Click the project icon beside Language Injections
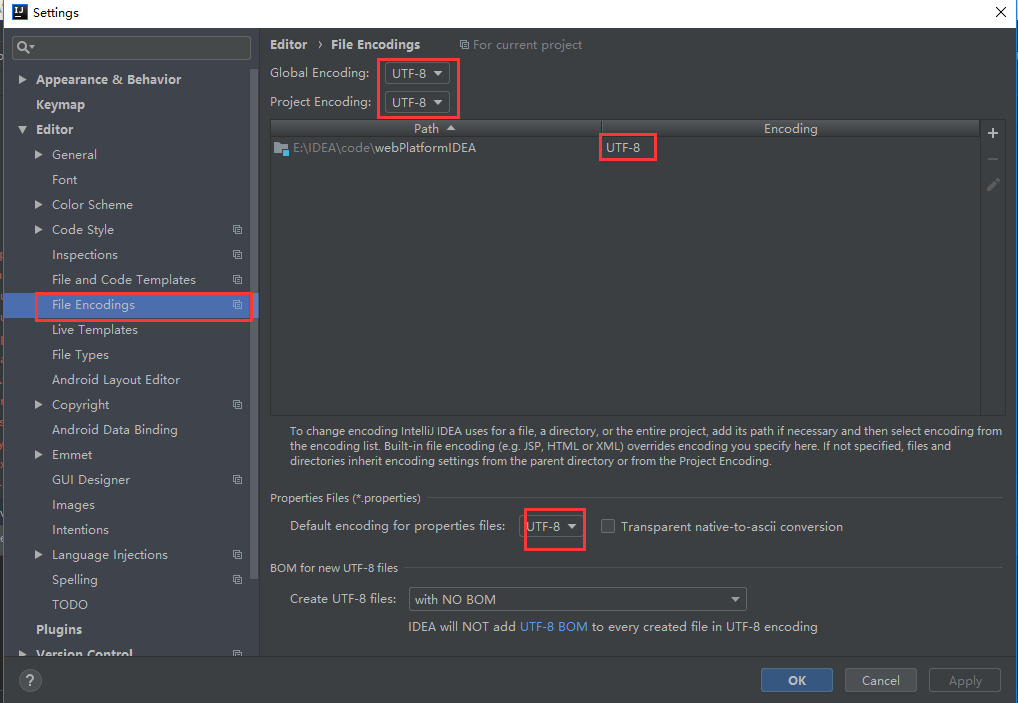The height and width of the screenshot is (703, 1018). point(238,554)
